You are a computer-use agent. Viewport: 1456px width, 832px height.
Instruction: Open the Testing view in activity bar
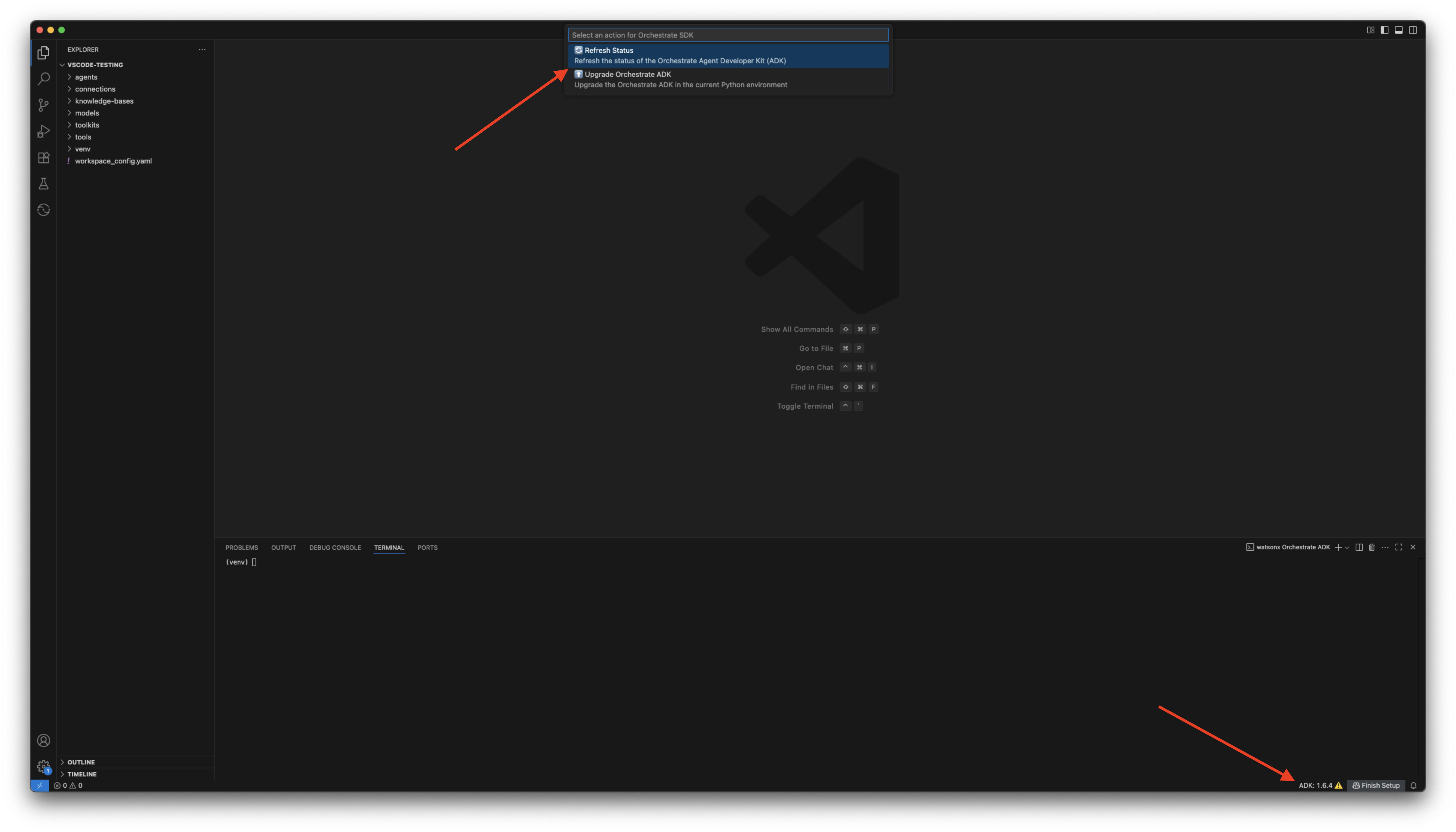click(43, 183)
